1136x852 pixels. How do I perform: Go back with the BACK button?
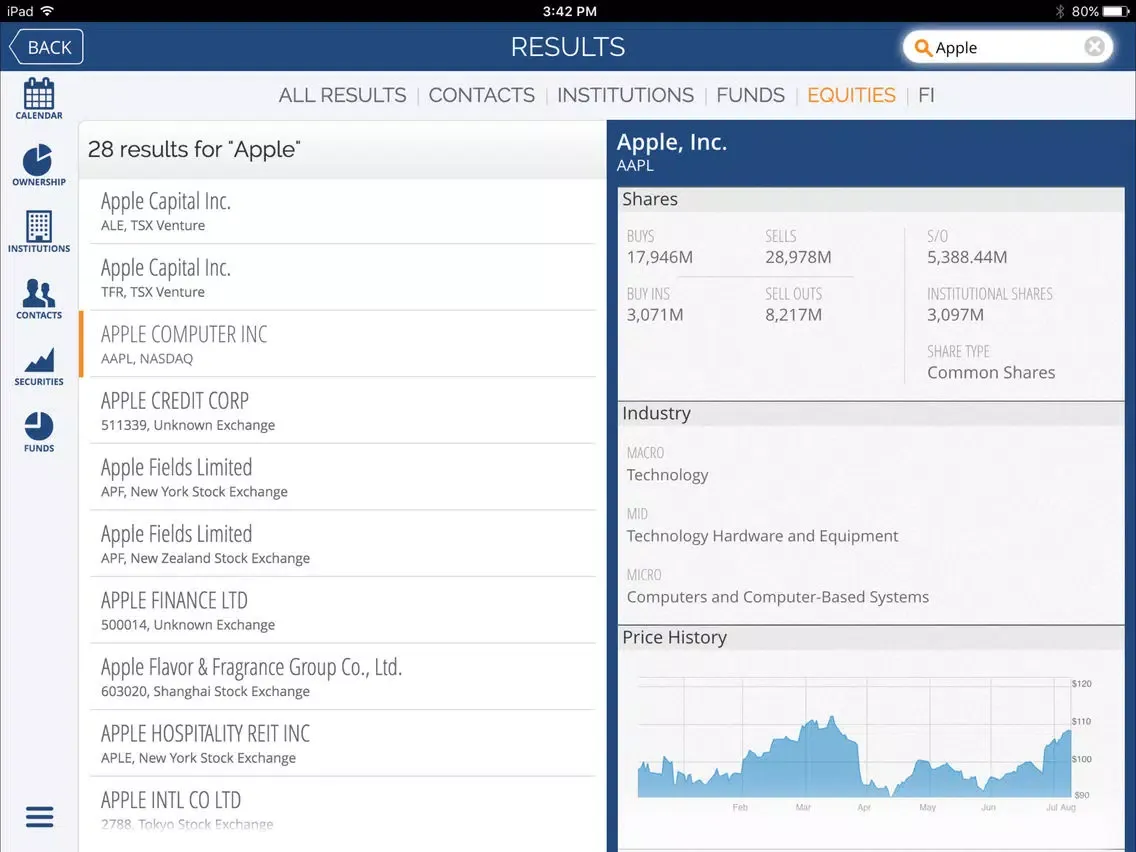click(46, 47)
